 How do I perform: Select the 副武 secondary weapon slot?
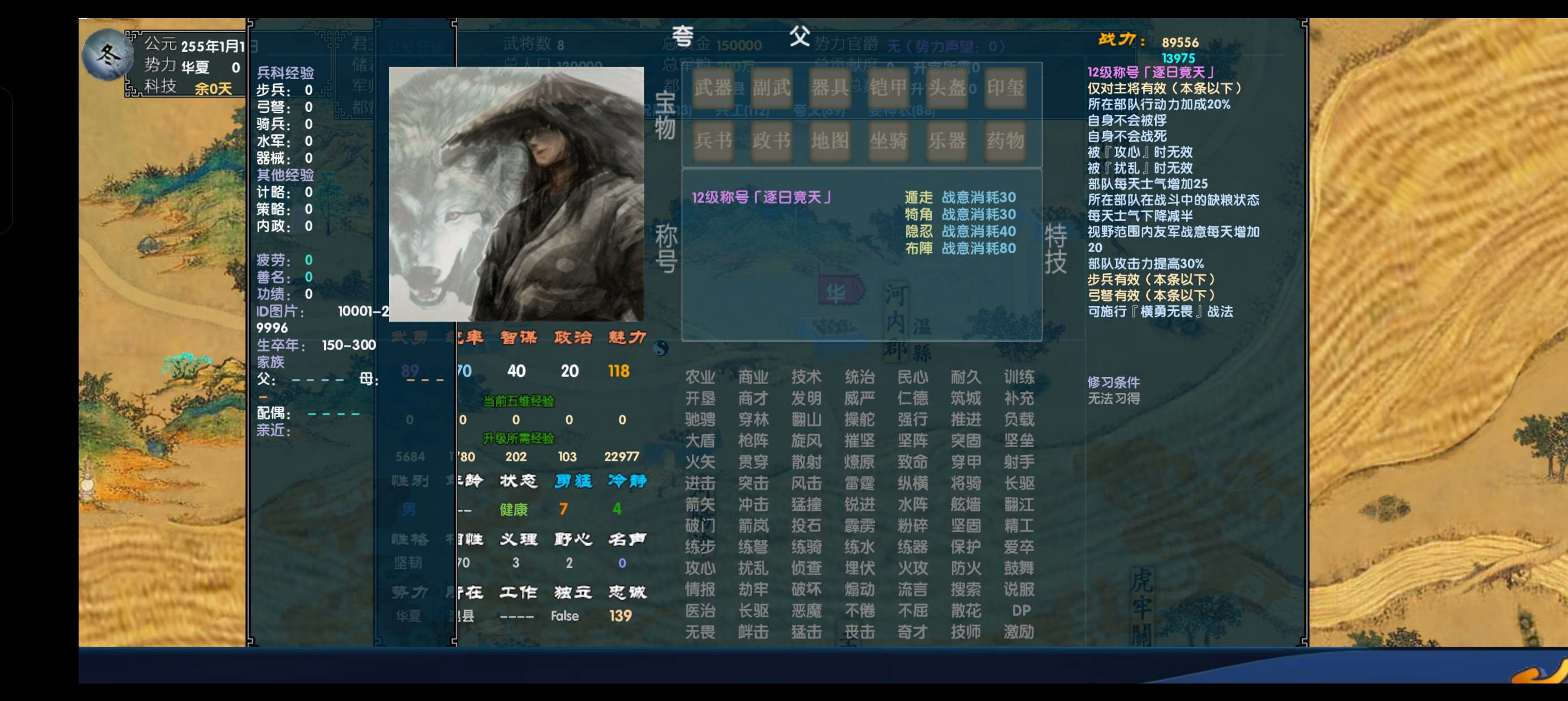[771, 88]
